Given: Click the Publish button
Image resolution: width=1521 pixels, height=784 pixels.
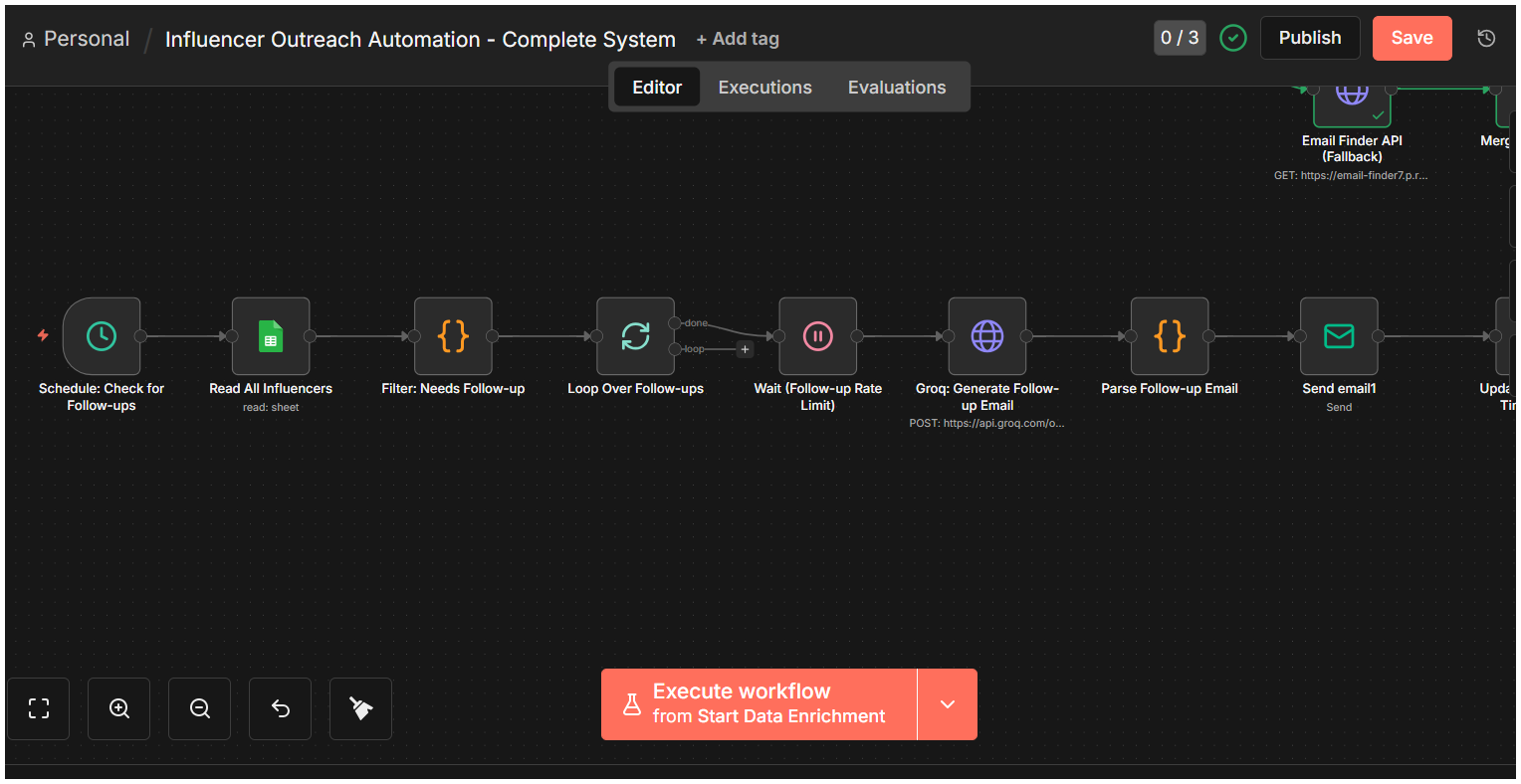Looking at the screenshot, I should click(x=1310, y=38).
